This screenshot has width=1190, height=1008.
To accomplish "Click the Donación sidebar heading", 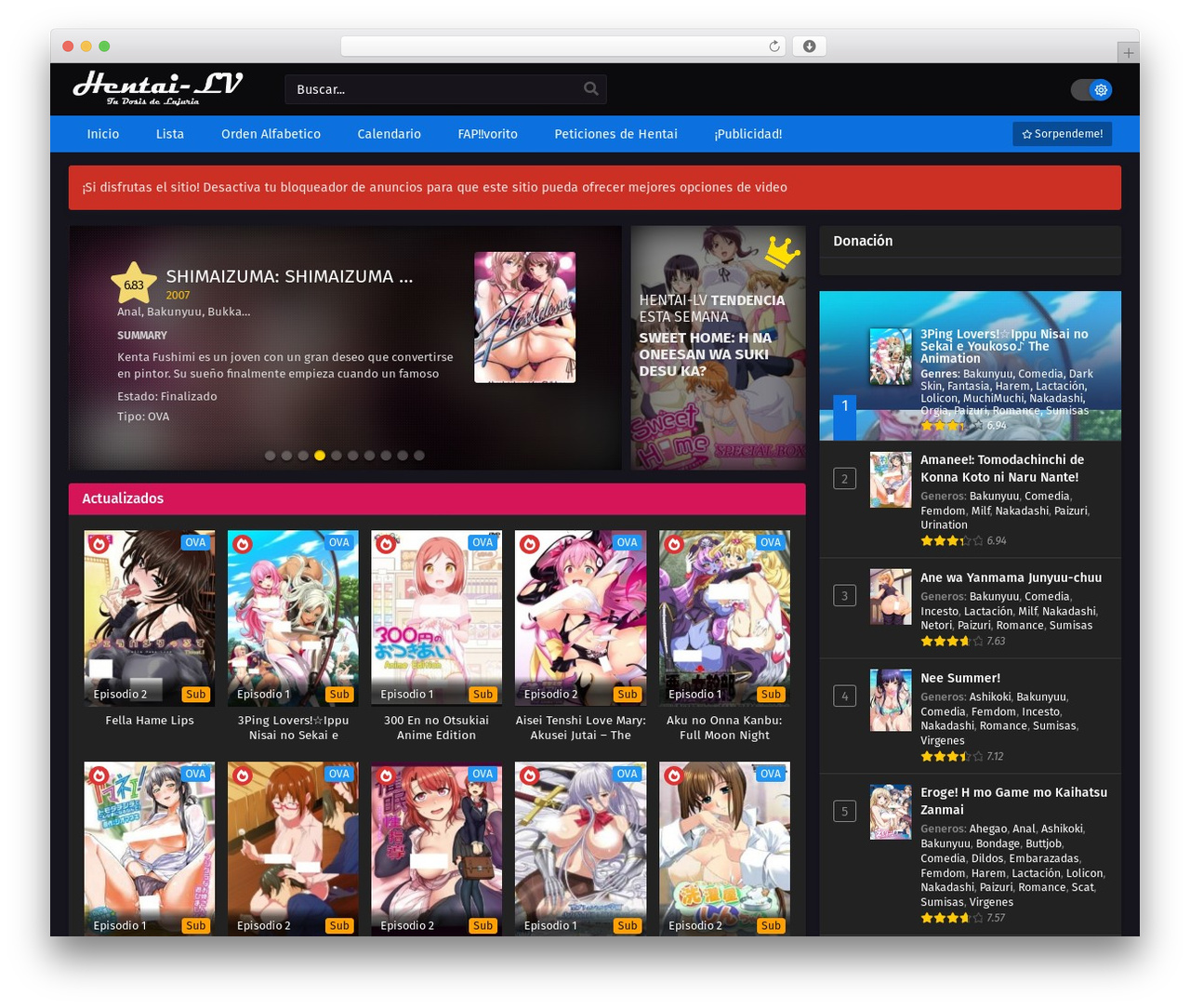I will point(863,241).
